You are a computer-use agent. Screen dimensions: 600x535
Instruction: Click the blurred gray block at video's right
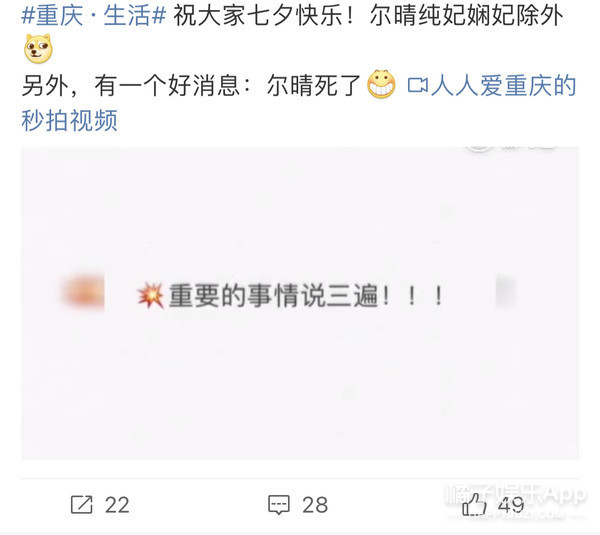(x=506, y=292)
